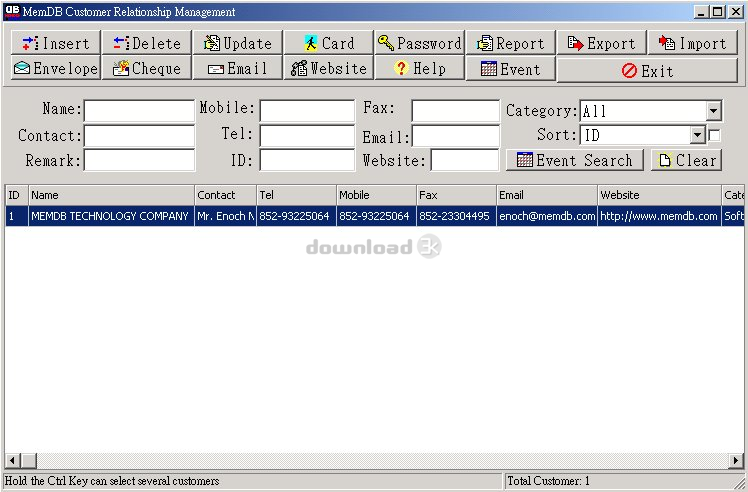This screenshot has height=492, width=748.
Task: Click the Event Search button
Action: tap(574, 160)
